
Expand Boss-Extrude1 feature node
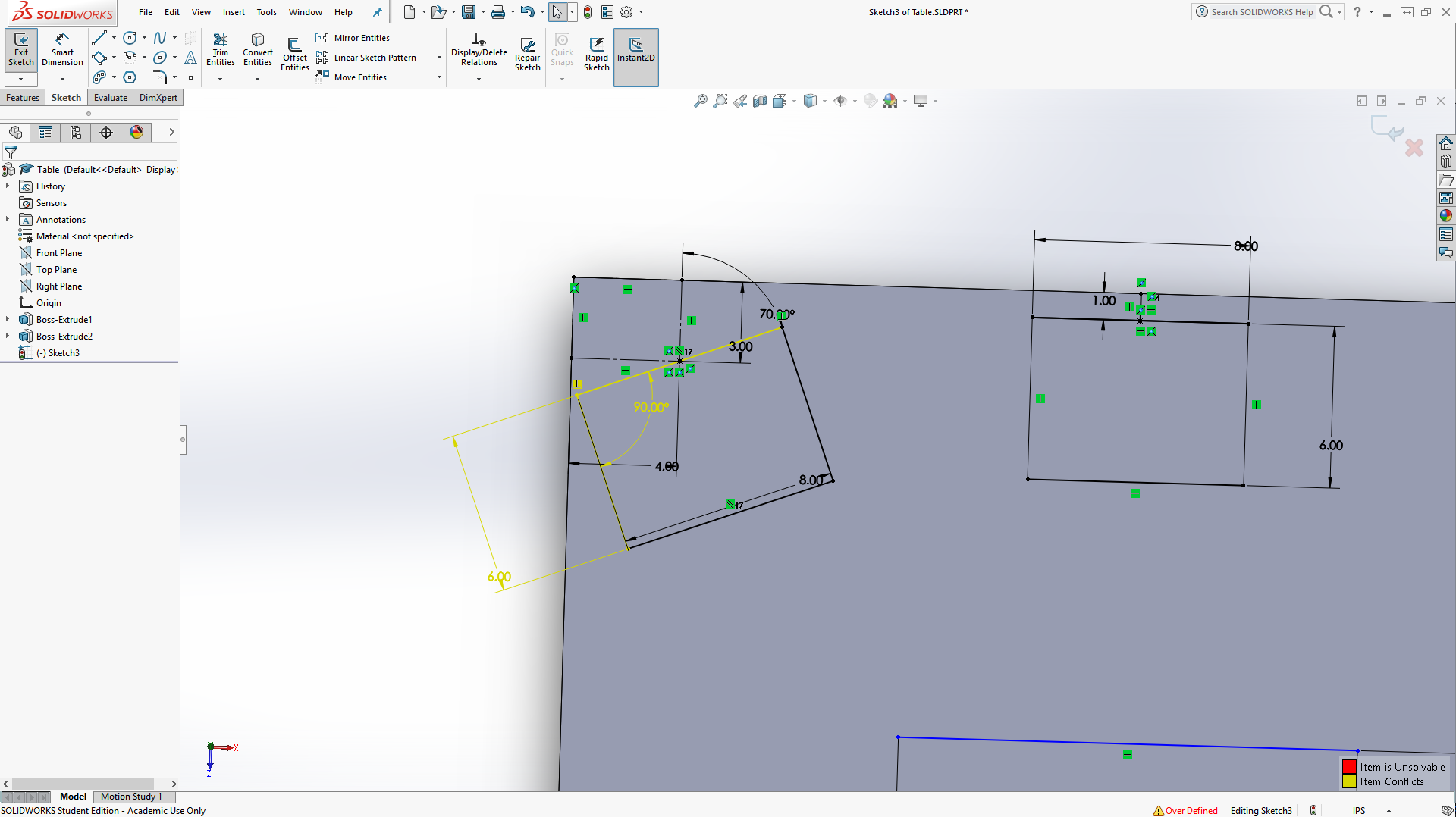point(8,320)
